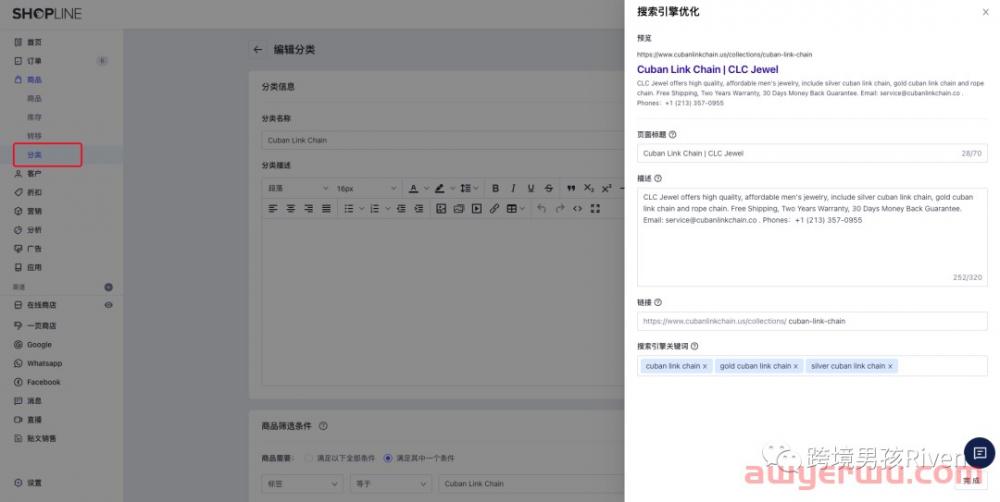Open source code view in editor toolbar
This screenshot has height=502, width=1000.
tap(577, 208)
